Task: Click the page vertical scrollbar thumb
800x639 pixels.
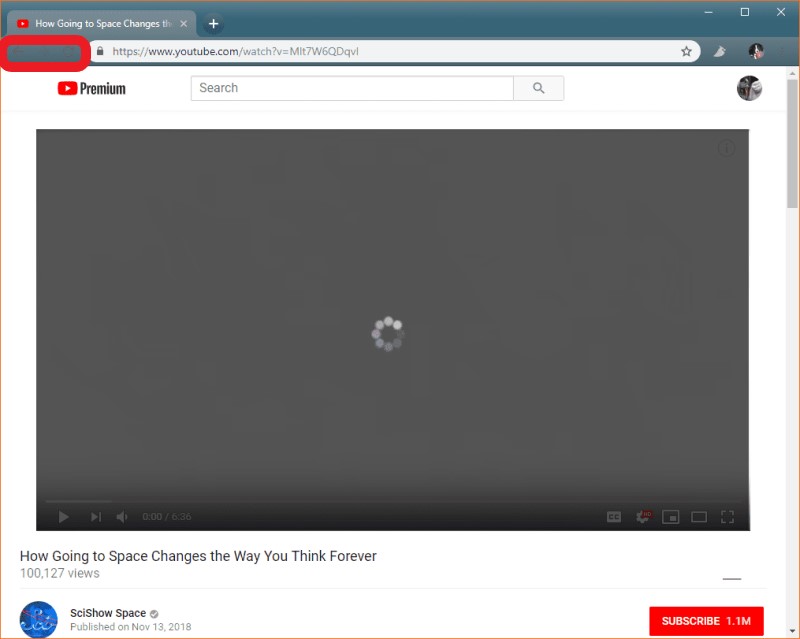Action: coord(792,143)
